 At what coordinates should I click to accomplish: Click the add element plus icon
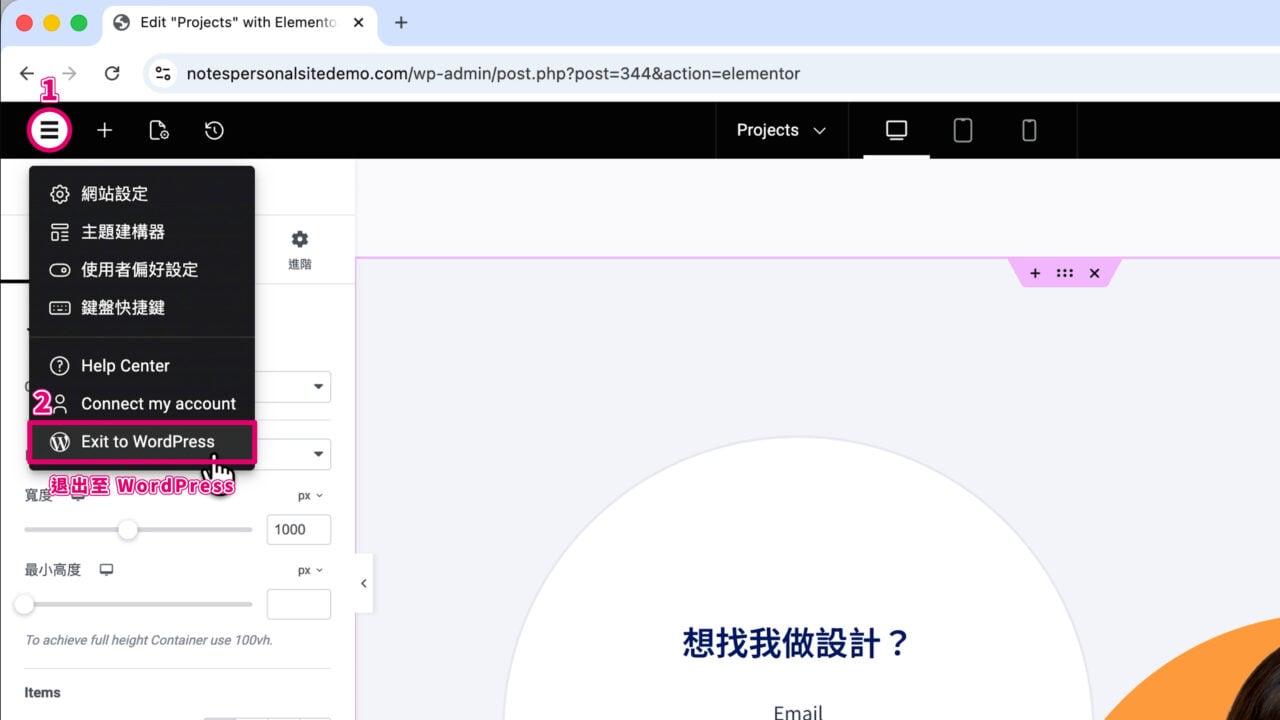pyautogui.click(x=104, y=130)
